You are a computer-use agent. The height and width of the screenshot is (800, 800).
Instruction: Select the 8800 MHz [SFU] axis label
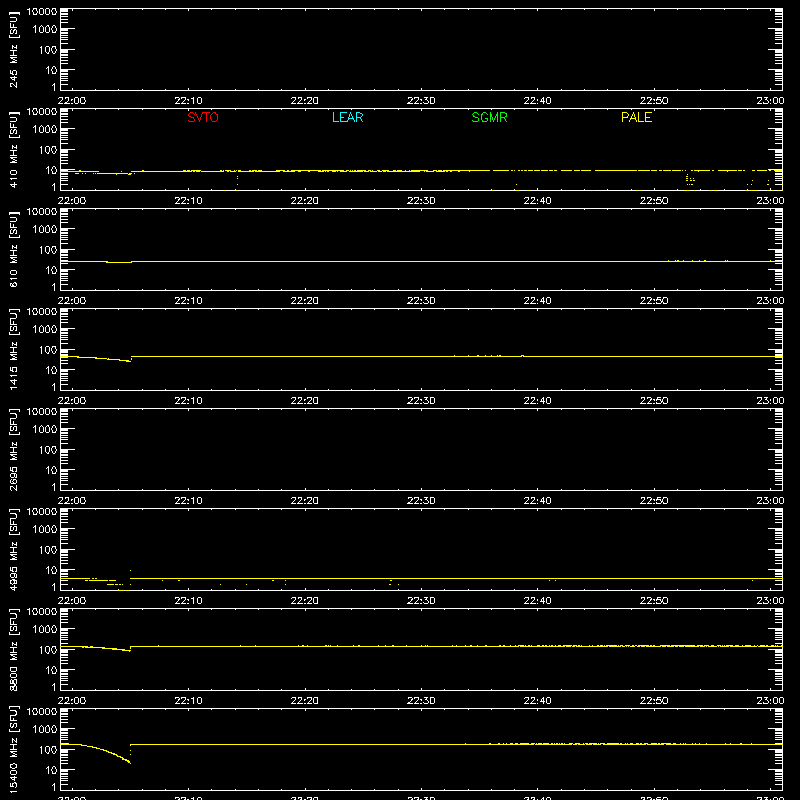click(x=13, y=650)
